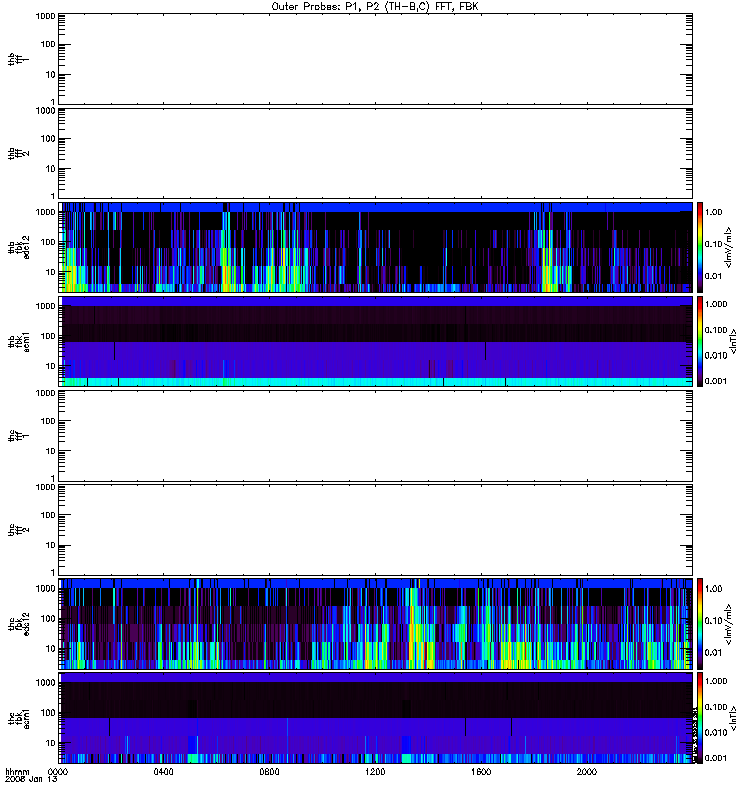
Task: Click the '<|nT|>' unit label beside thb scm1
Action: pos(733,341)
